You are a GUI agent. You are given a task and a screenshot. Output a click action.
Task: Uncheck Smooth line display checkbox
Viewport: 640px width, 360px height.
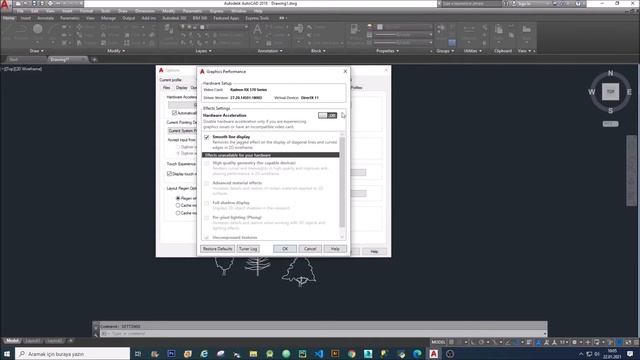coord(207,137)
